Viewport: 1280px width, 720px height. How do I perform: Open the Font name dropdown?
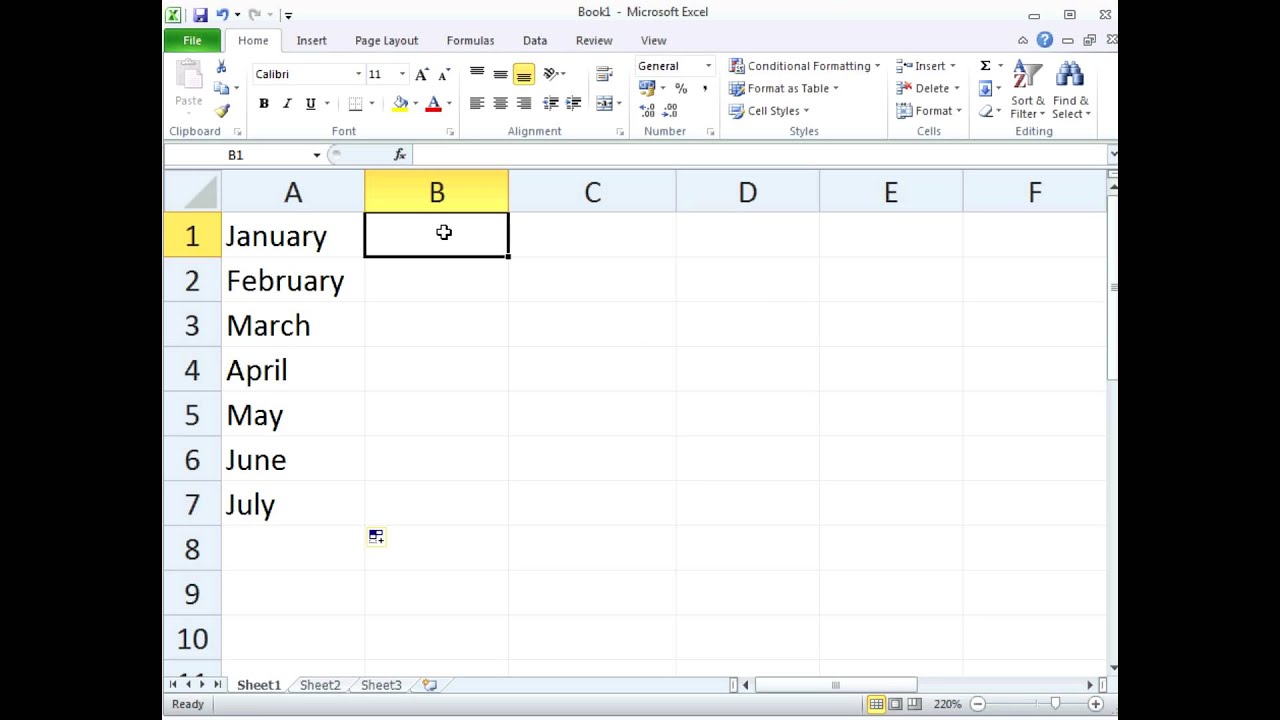click(358, 74)
